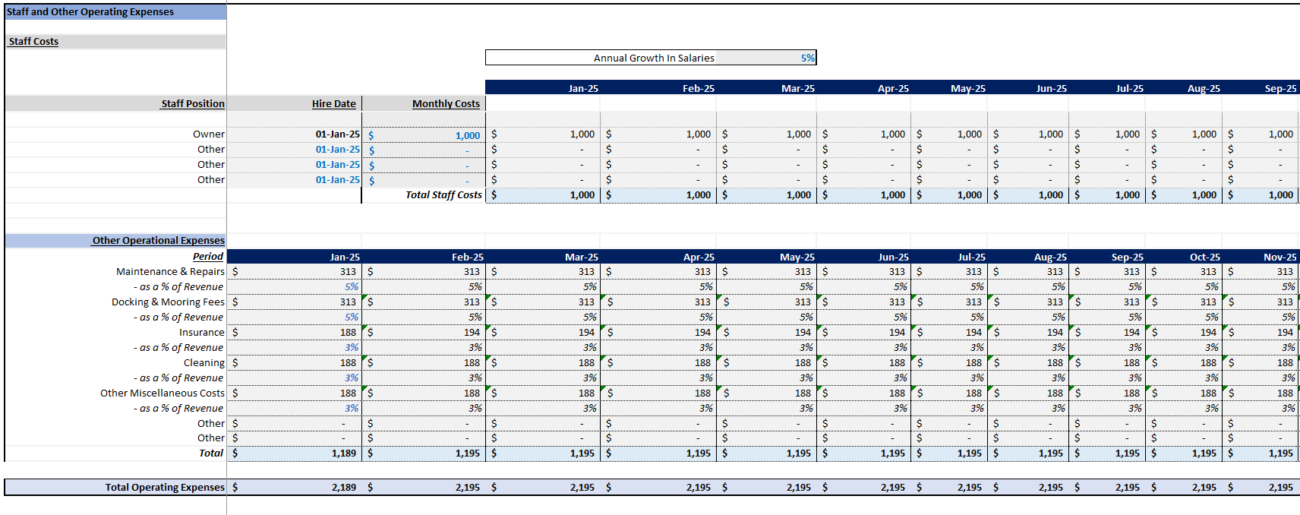The image size is (1300, 515).
Task: Select the Jul-25 header in staff costs table
Action: tap(1107, 88)
